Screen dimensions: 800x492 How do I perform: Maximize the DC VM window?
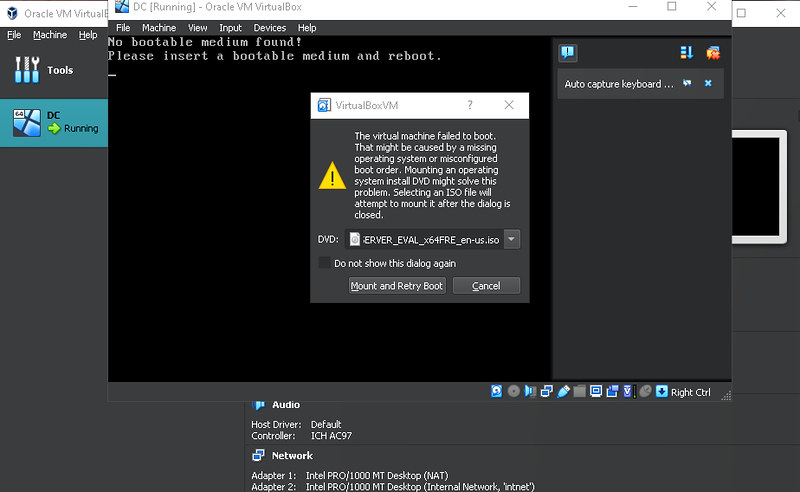[672, 7]
